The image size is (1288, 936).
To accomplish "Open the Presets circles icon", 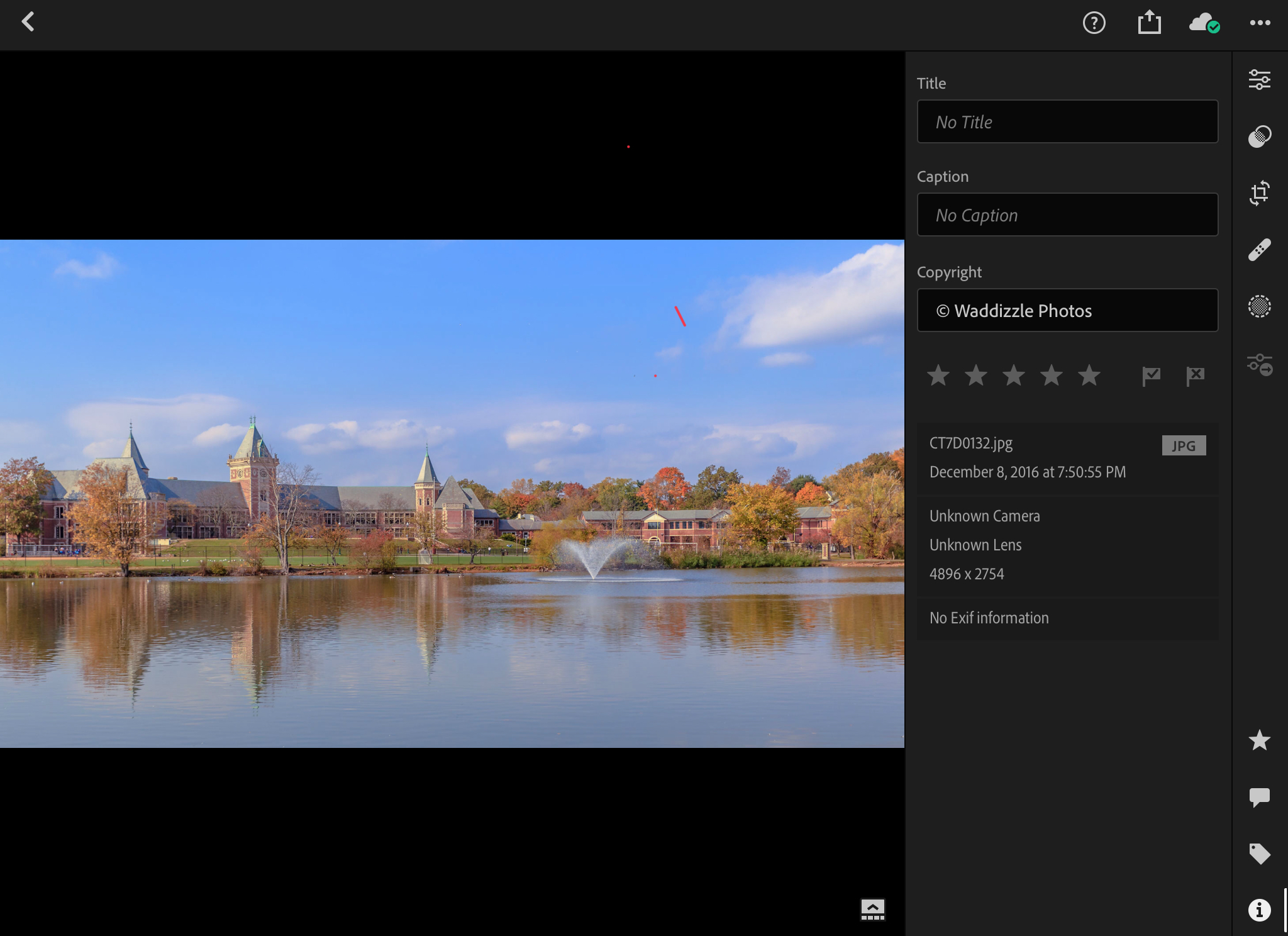I will (x=1260, y=136).
